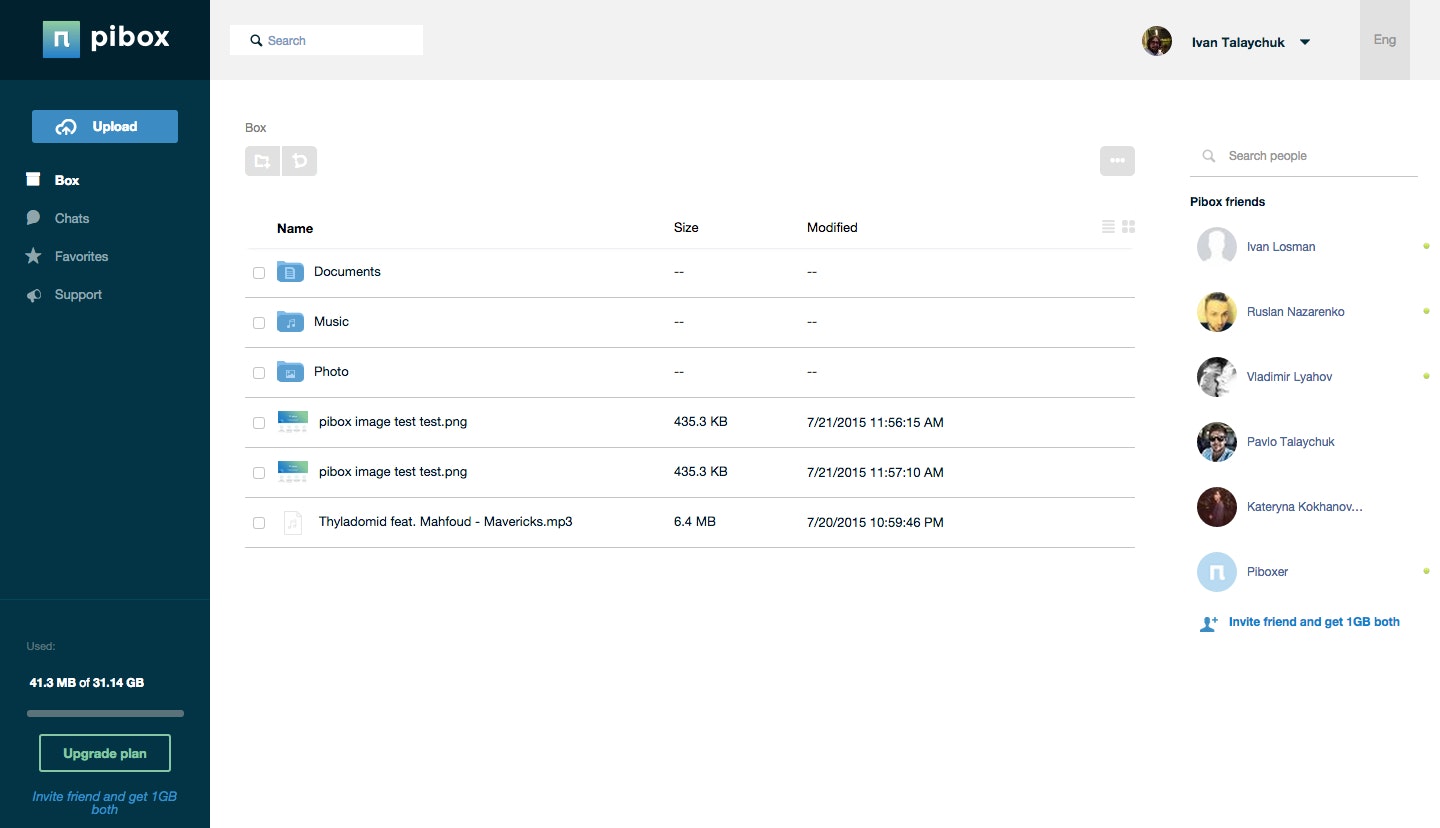Click Kateryna Kokhanov's avatar
Screen dimensions: 1440x828
point(1217,506)
